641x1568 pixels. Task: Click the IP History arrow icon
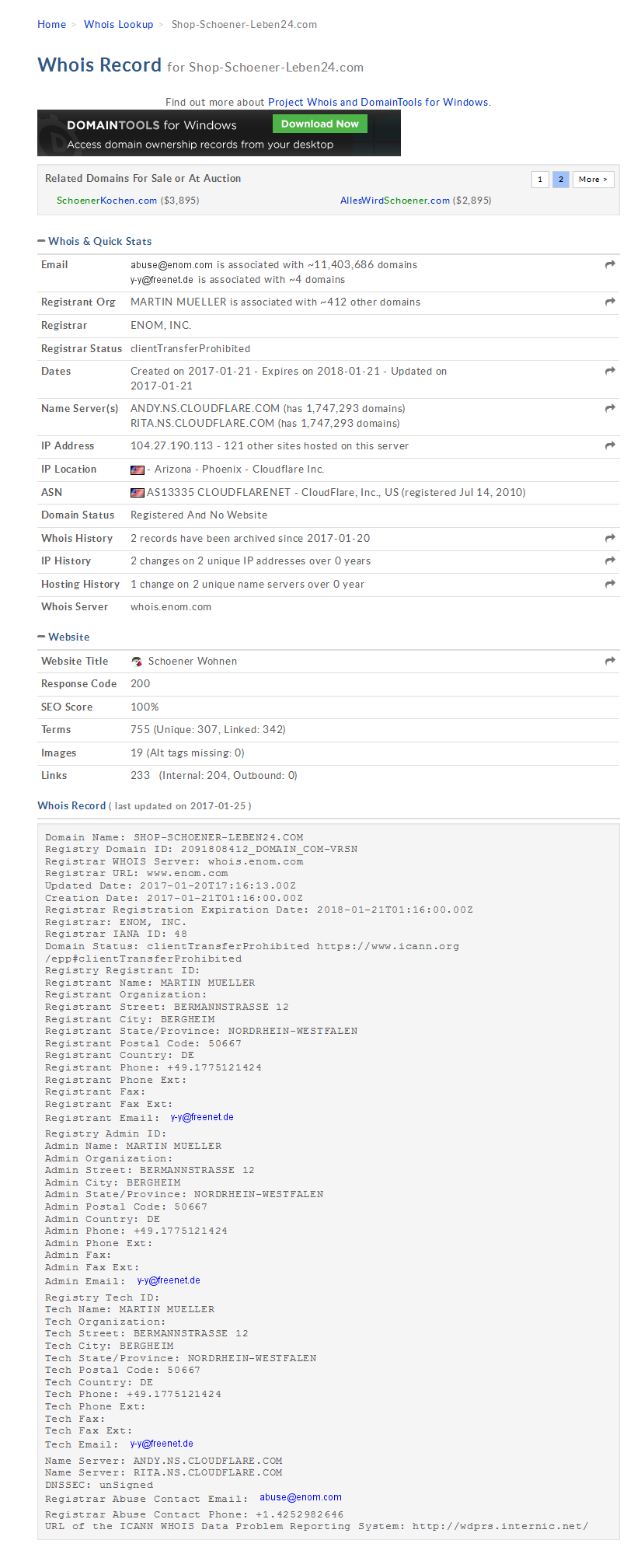click(610, 560)
